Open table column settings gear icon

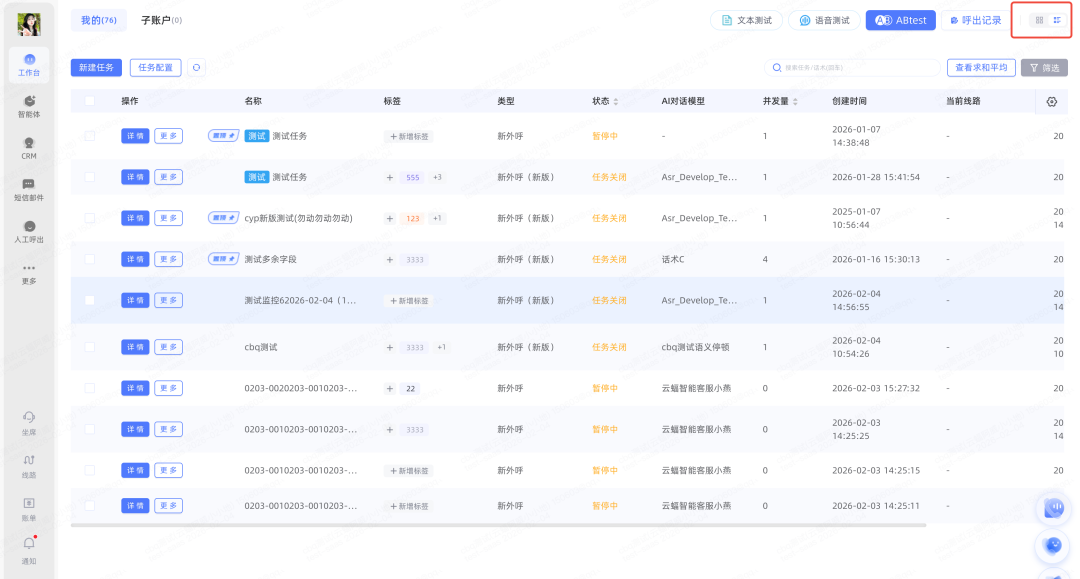(1051, 101)
